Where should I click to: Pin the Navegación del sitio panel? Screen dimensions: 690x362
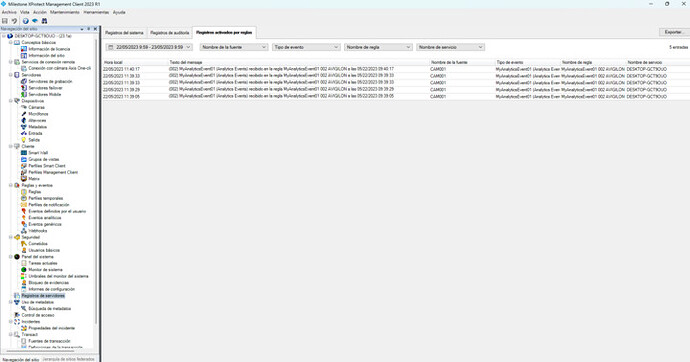click(x=88, y=29)
